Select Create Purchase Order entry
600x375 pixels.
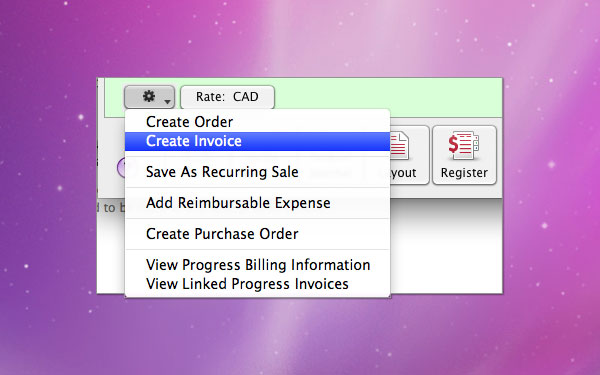coord(257,234)
